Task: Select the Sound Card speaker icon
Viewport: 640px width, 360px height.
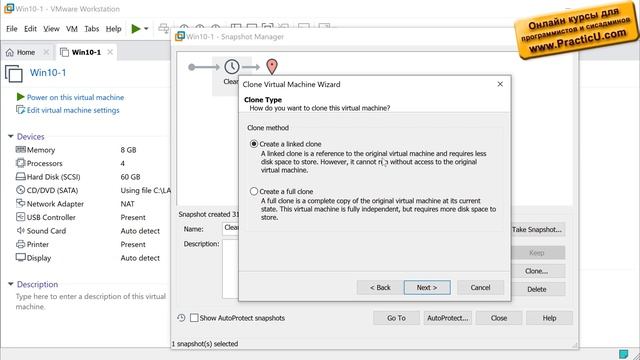Action: pyautogui.click(x=20, y=230)
